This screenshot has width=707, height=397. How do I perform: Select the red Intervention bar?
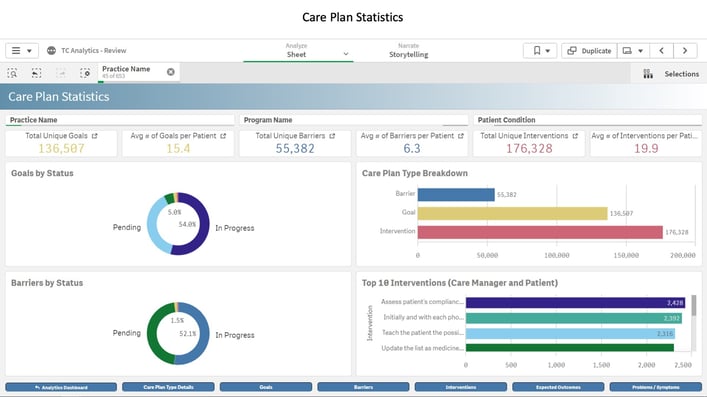[540, 232]
